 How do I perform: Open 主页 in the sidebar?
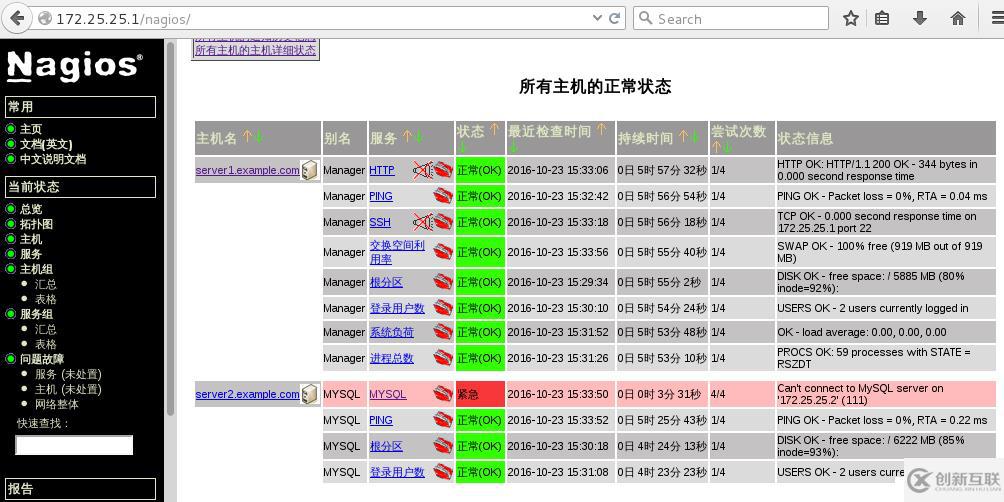pyautogui.click(x=31, y=129)
